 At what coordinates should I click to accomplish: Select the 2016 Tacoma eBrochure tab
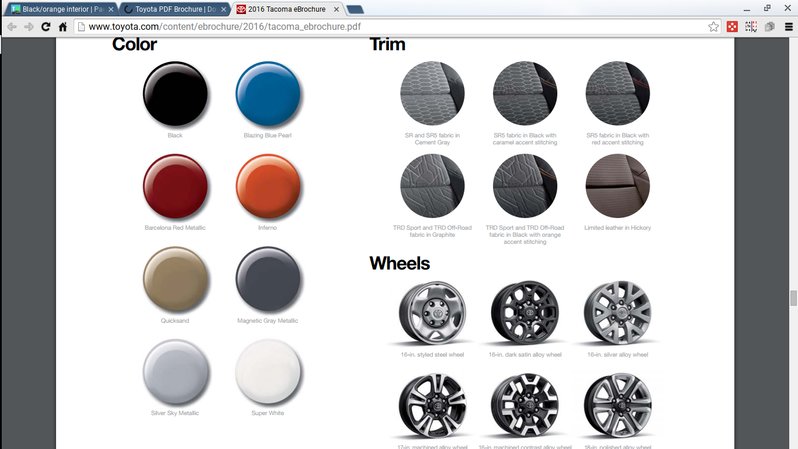click(x=288, y=9)
